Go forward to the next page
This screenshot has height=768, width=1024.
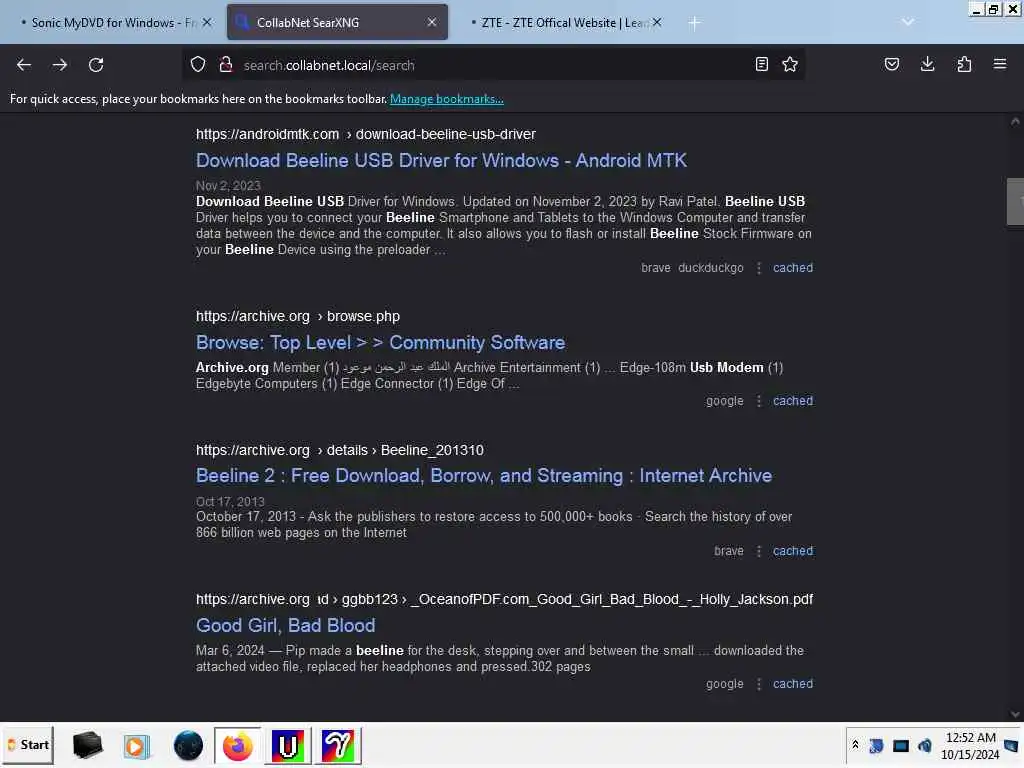coord(59,65)
